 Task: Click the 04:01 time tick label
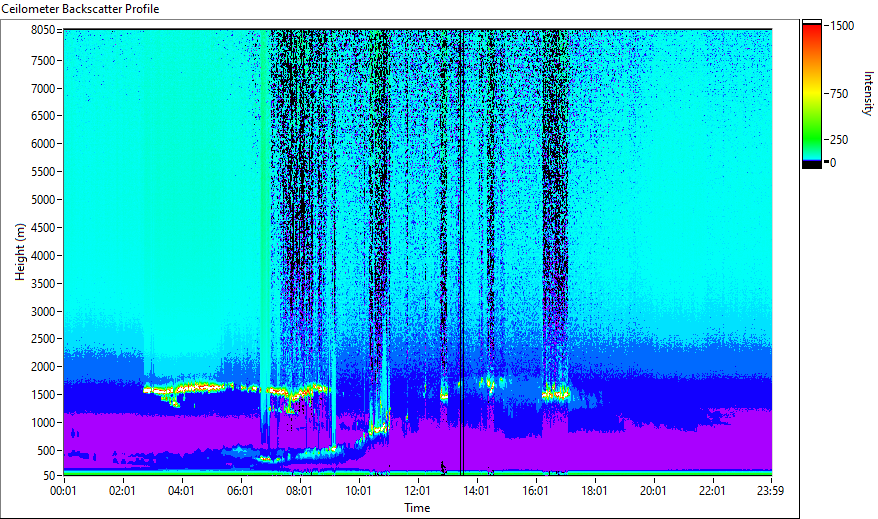tap(181, 491)
